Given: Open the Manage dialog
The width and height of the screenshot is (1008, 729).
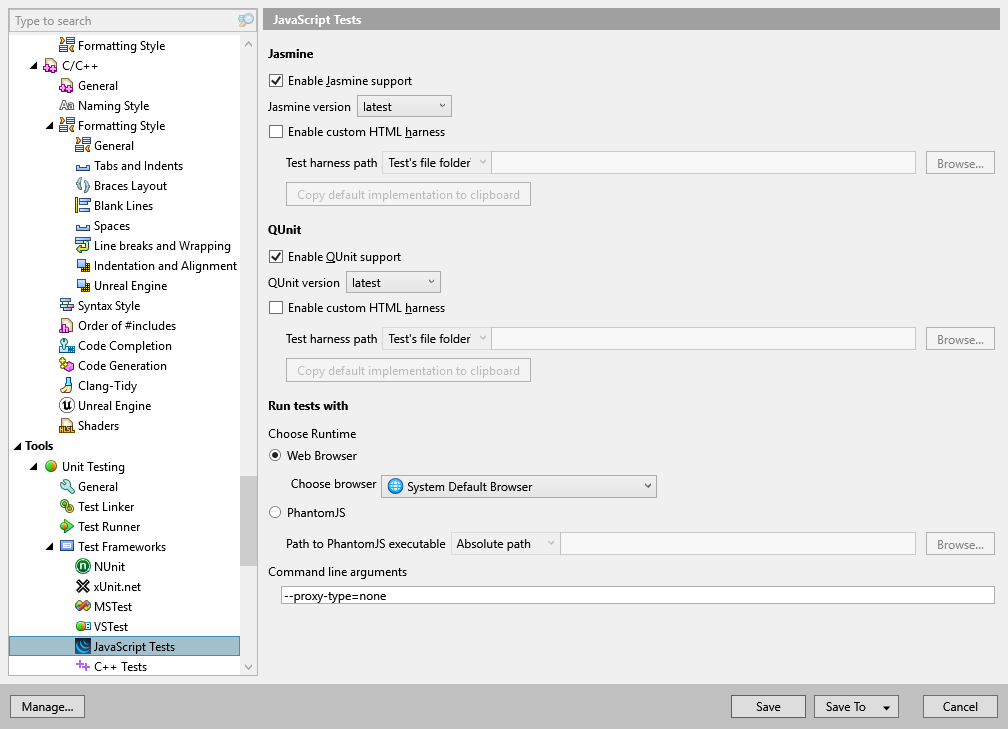Looking at the screenshot, I should pyautogui.click(x=47, y=706).
